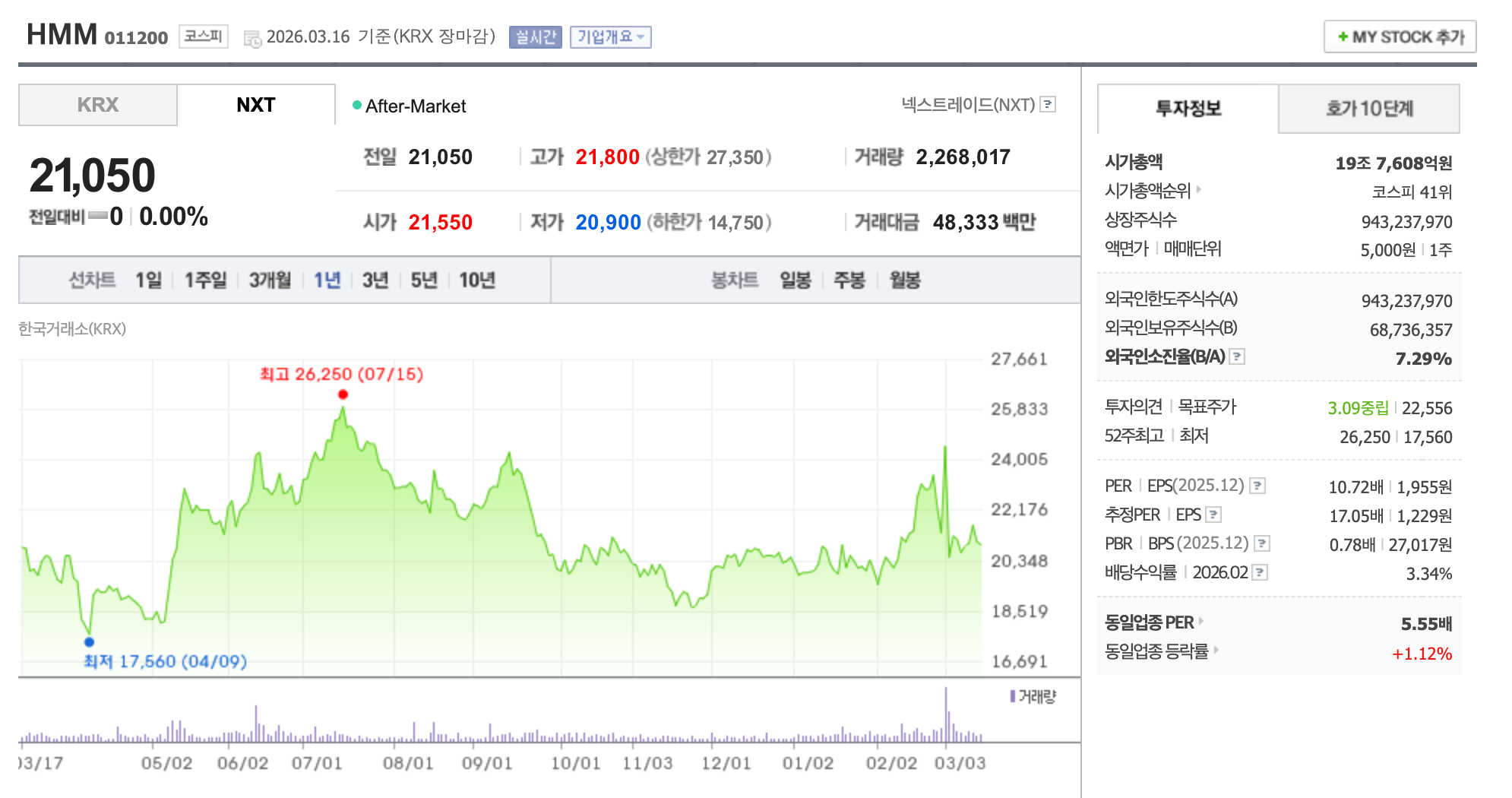
Task: Select the 5년 line chart period
Action: tap(424, 280)
